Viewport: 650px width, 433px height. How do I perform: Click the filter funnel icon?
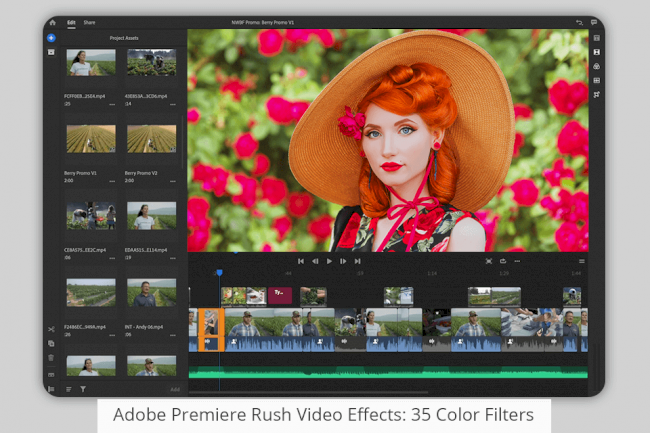tap(83, 389)
